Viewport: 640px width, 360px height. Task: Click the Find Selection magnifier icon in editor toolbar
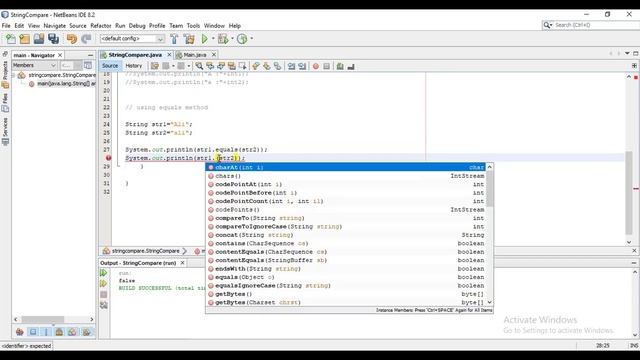click(199, 66)
